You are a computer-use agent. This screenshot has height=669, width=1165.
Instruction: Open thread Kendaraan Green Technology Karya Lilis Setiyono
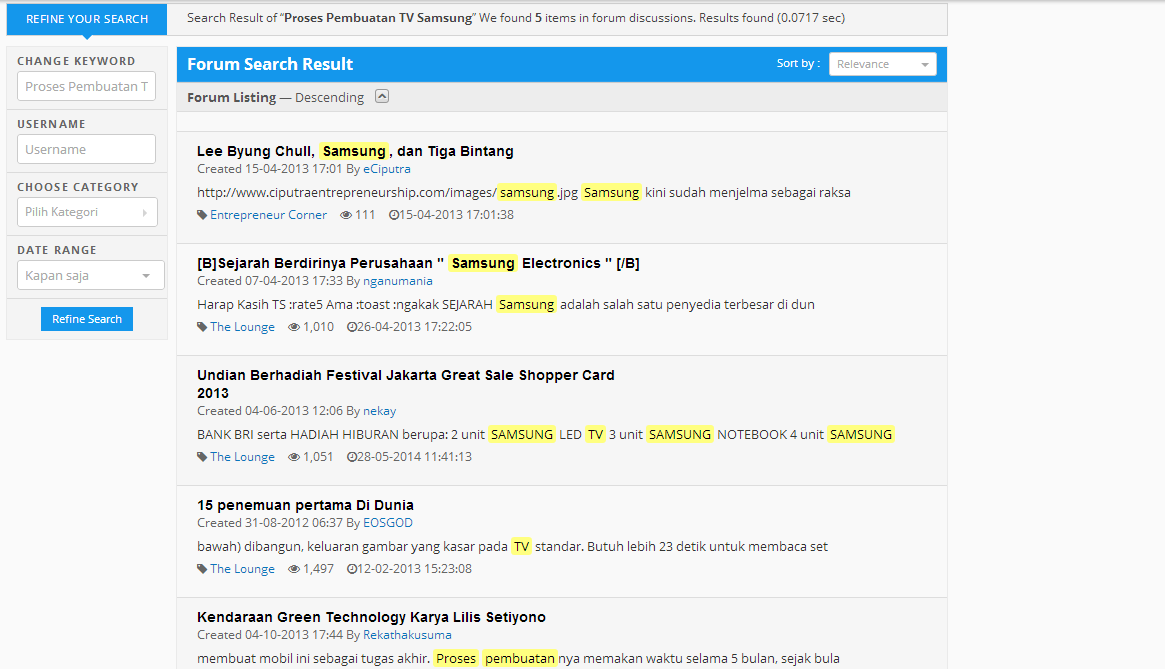pyautogui.click(x=371, y=617)
